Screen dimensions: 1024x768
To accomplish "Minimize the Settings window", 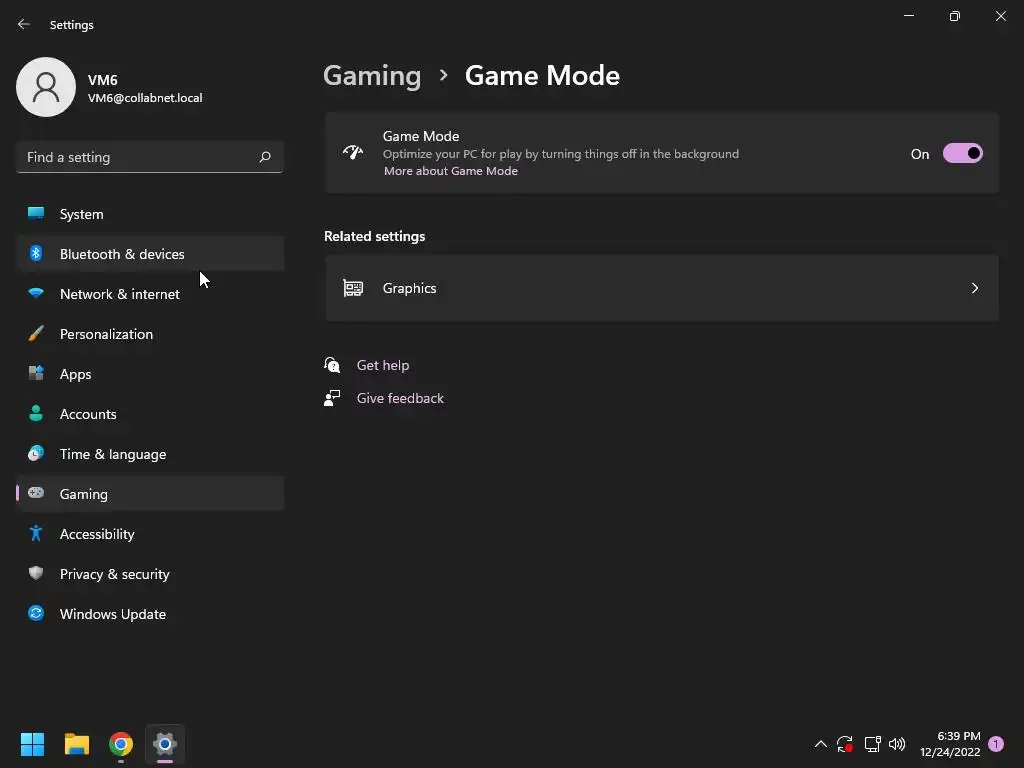I will pos(908,16).
